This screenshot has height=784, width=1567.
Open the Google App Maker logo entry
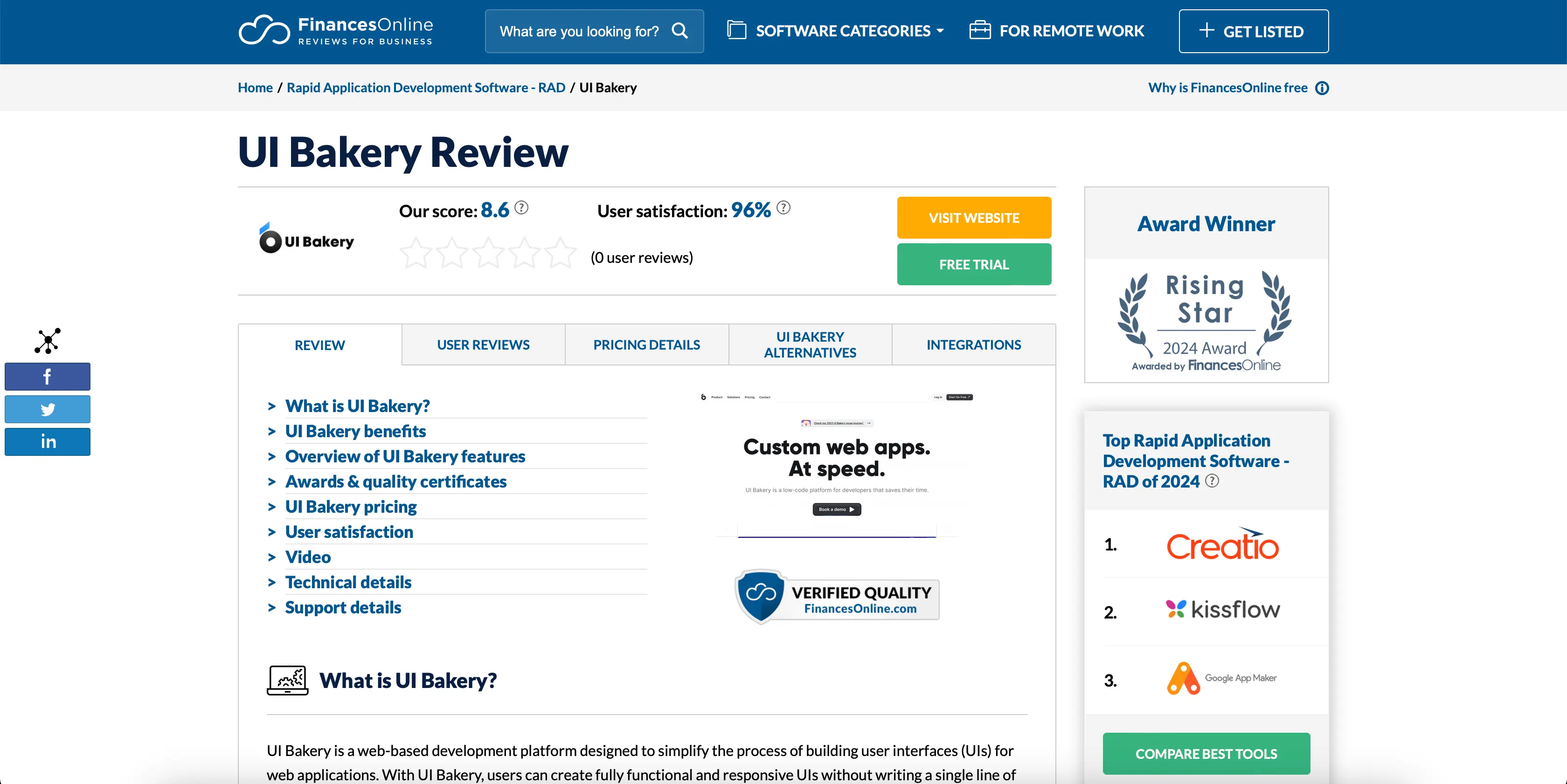pyautogui.click(x=1222, y=678)
